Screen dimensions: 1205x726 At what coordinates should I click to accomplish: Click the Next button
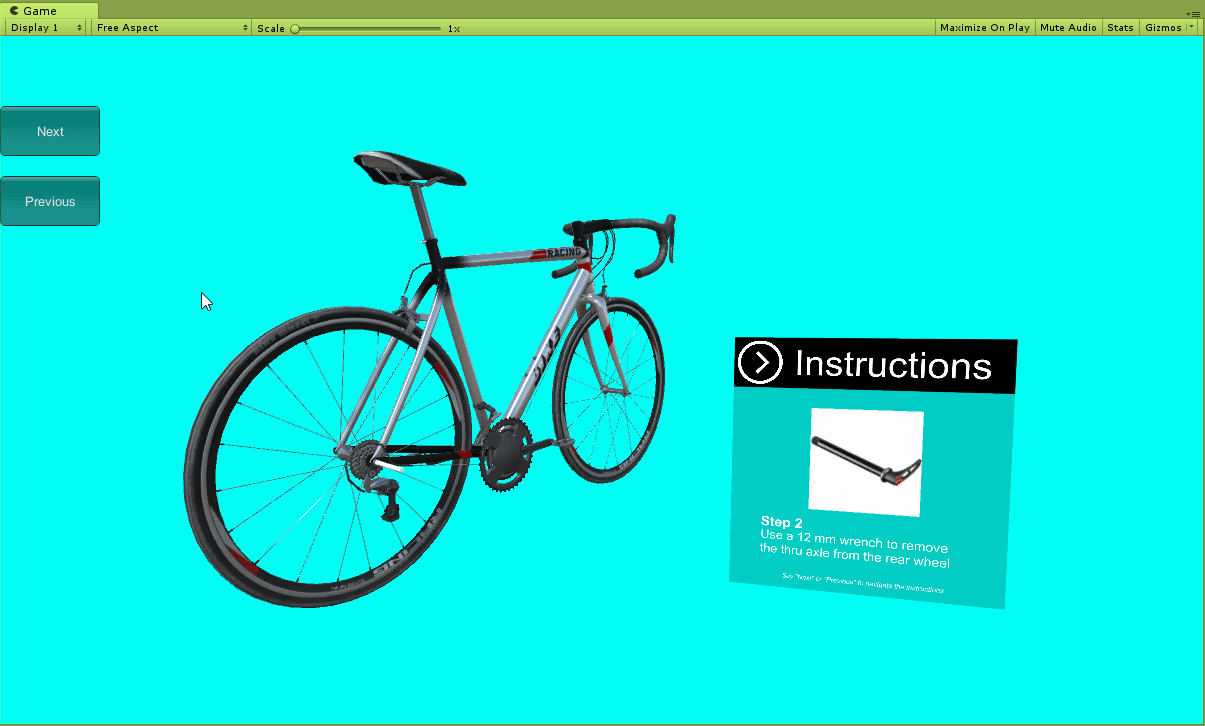tap(50, 131)
